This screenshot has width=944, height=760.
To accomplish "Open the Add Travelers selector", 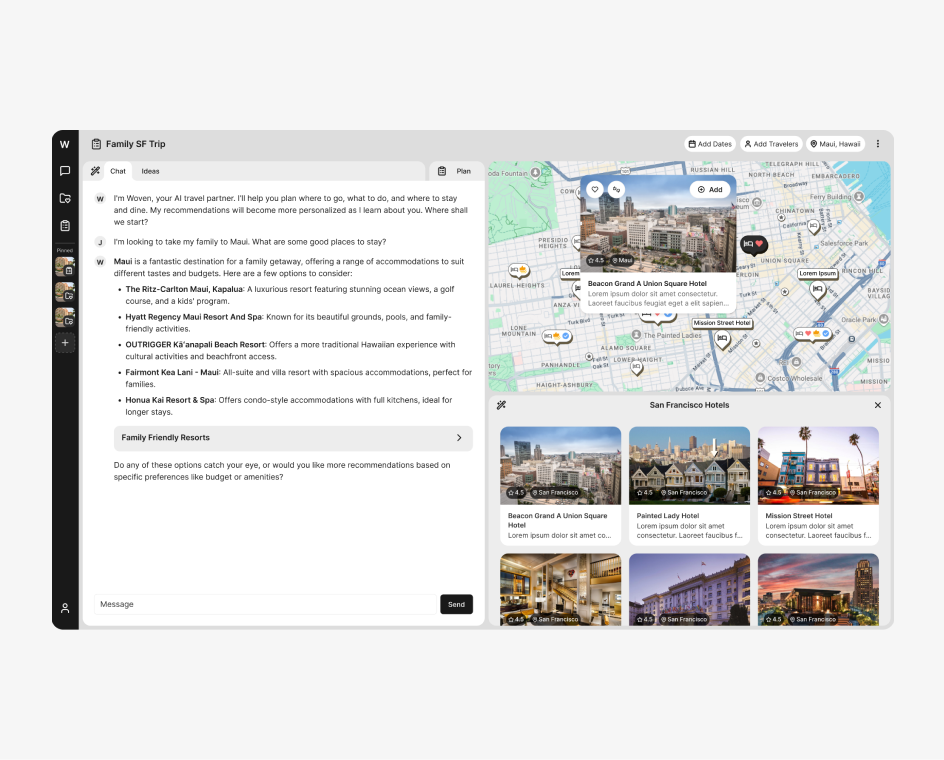I will click(x=770, y=144).
